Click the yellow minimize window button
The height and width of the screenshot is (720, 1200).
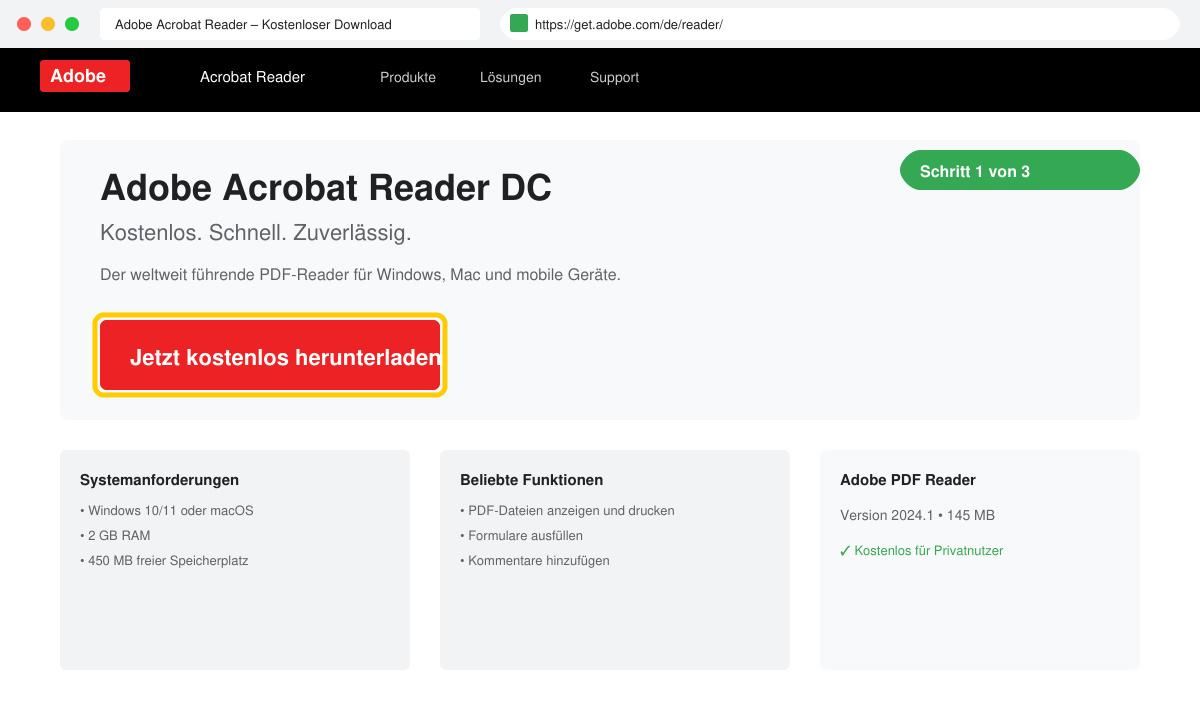[x=48, y=24]
